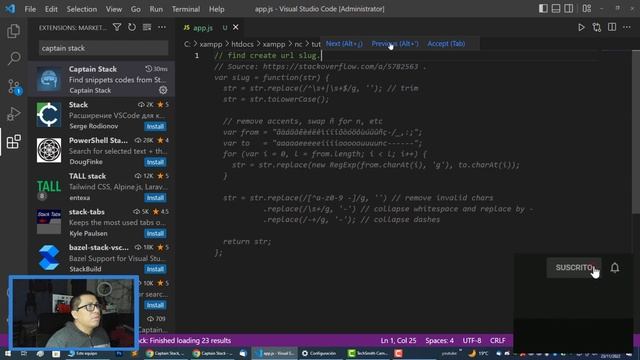
Task: Toggle primary side bar visibility
Action: click(x=543, y=9)
